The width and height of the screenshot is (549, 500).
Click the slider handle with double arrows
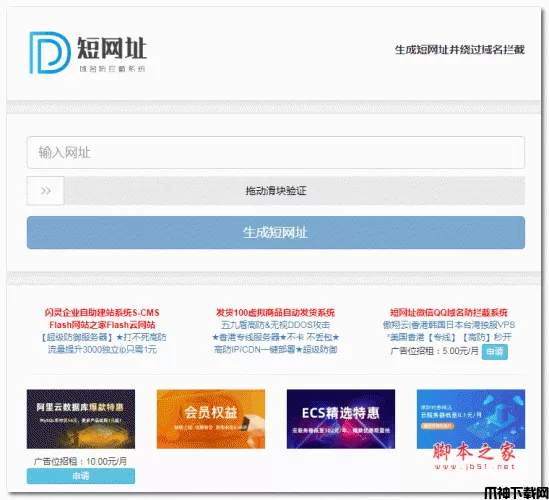pyautogui.click(x=46, y=190)
